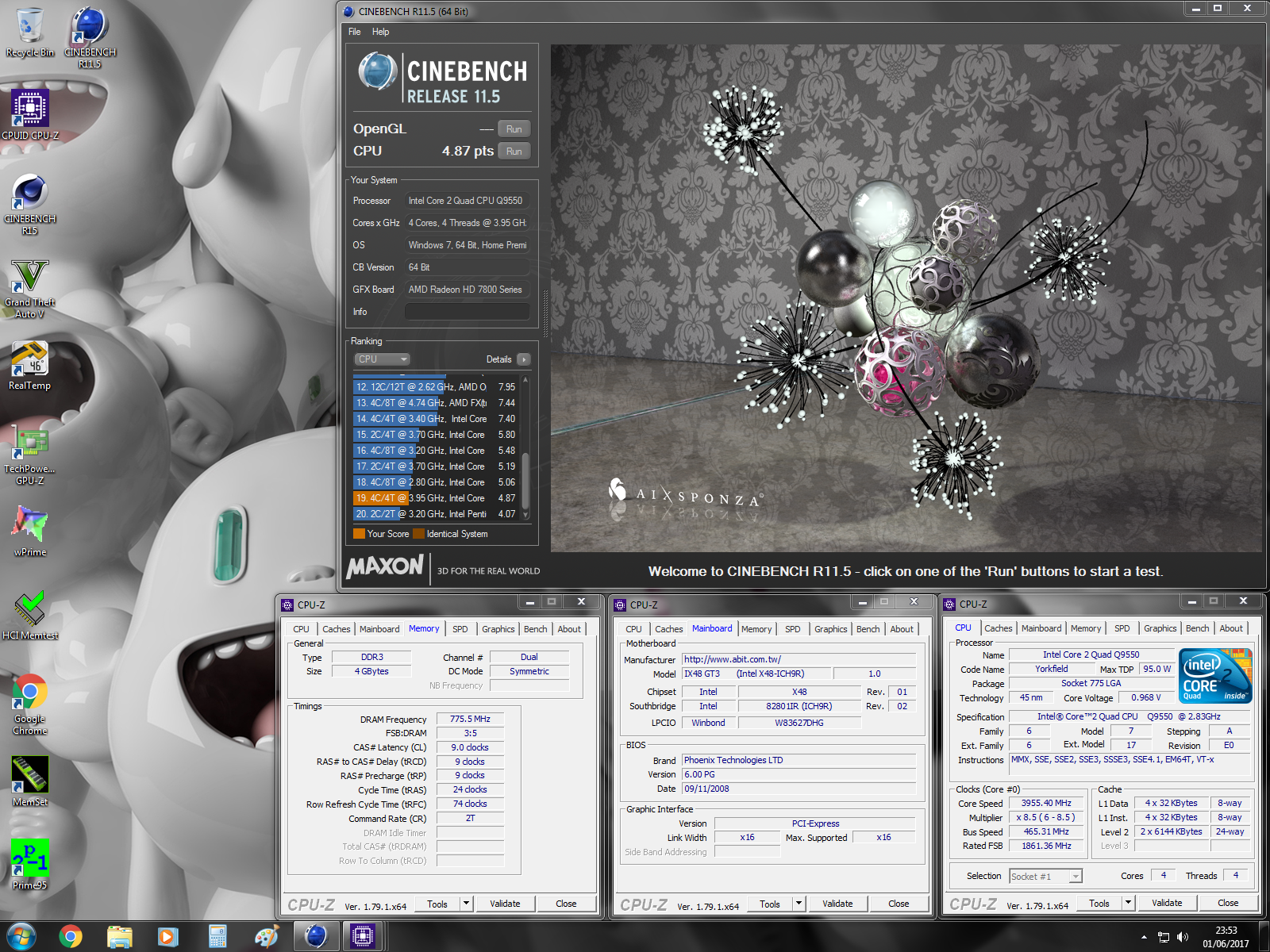
Task: Select the Google Chrome desktop icon
Action: [x=30, y=703]
